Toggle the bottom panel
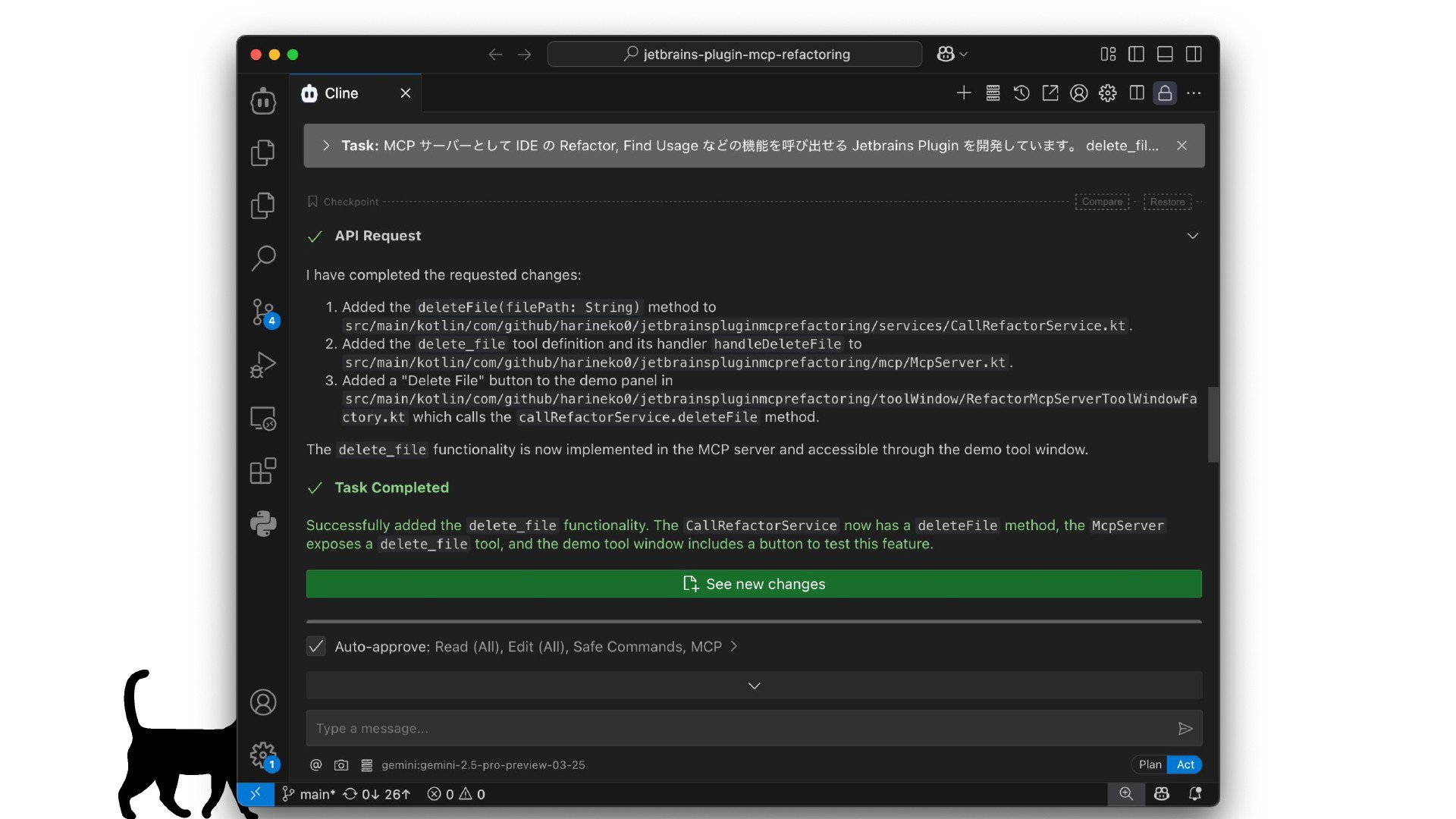Viewport: 1456px width, 819px height. 1165,54
